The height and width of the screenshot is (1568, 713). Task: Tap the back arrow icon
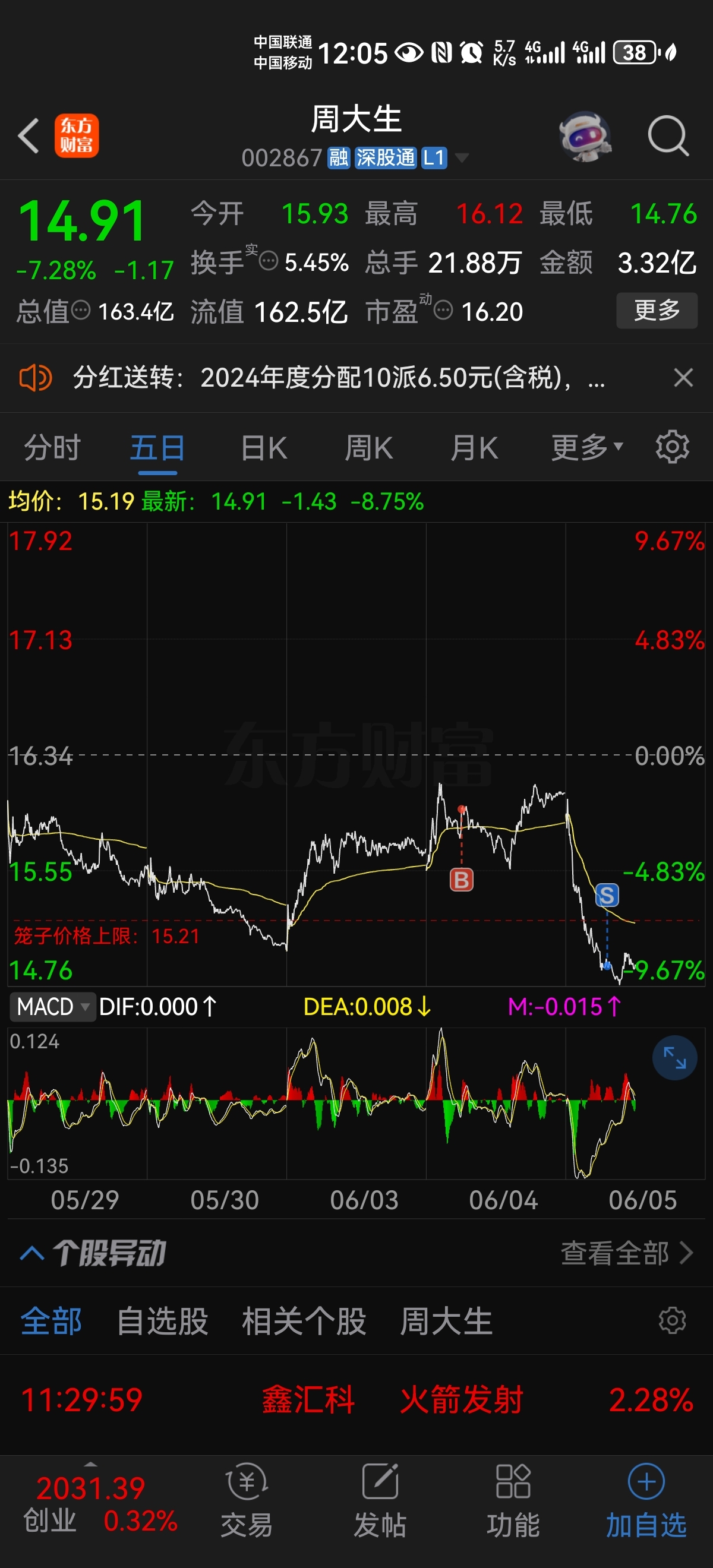[x=29, y=136]
